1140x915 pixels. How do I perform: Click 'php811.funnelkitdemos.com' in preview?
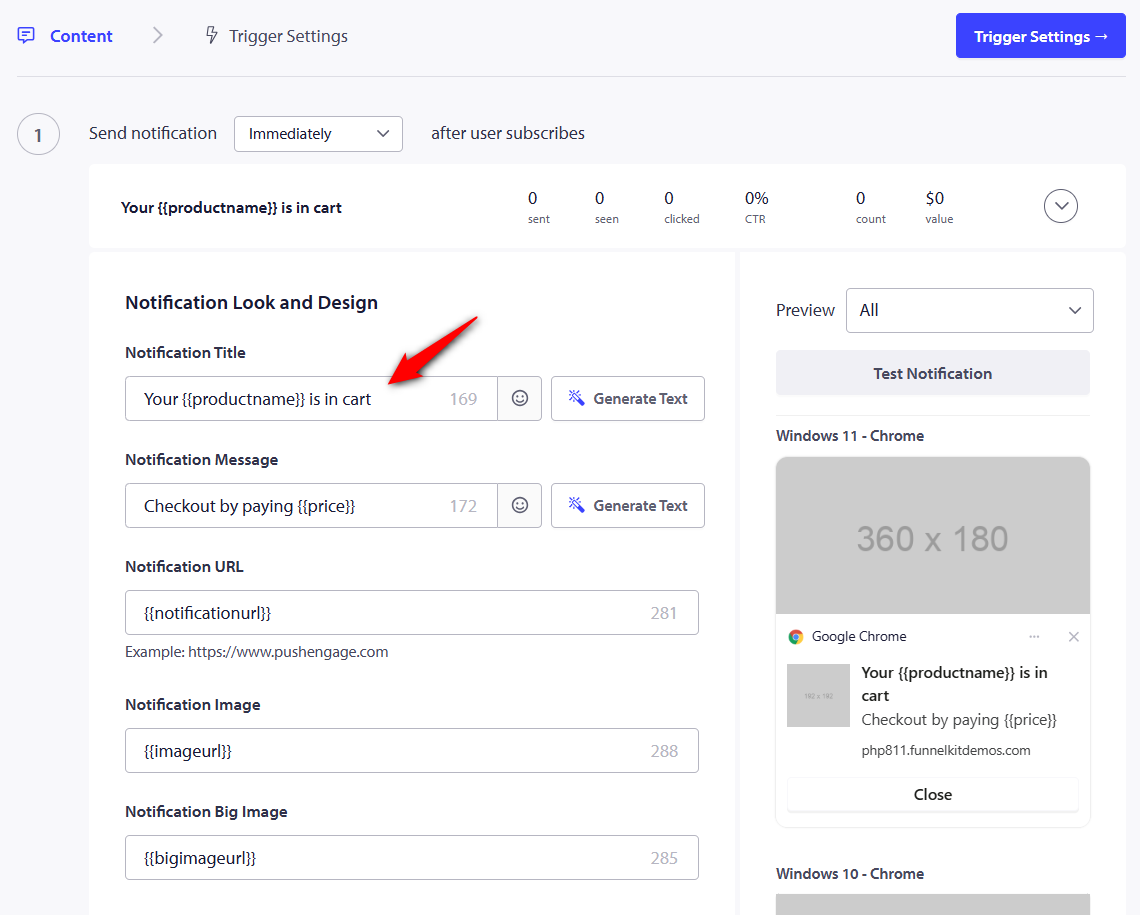946,750
